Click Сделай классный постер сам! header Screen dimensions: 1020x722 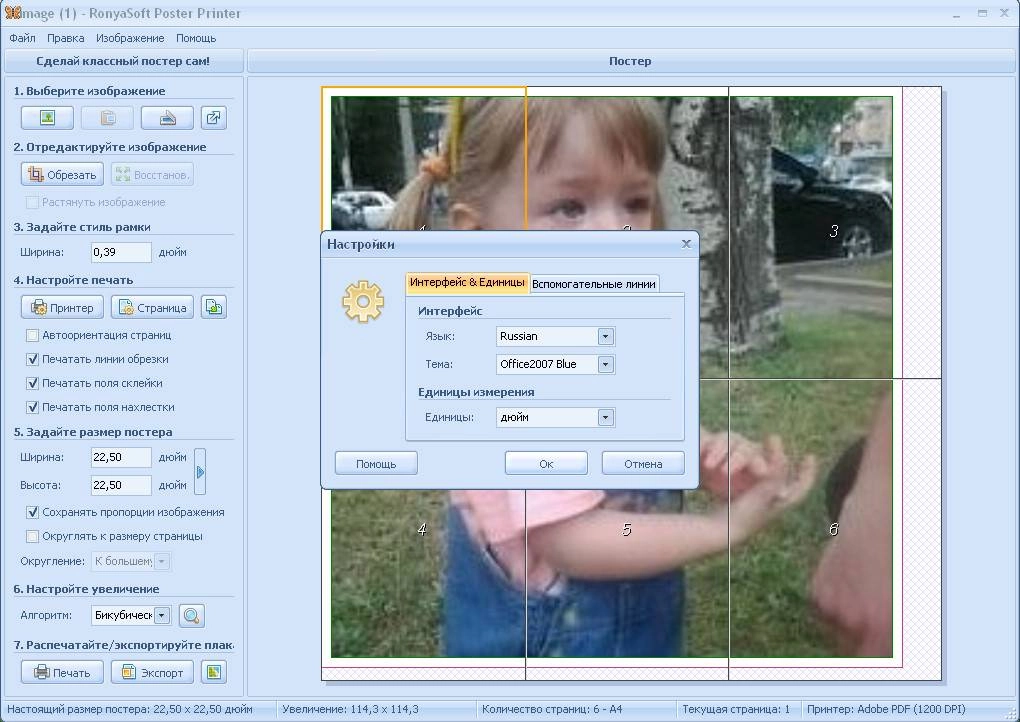[x=123, y=61]
